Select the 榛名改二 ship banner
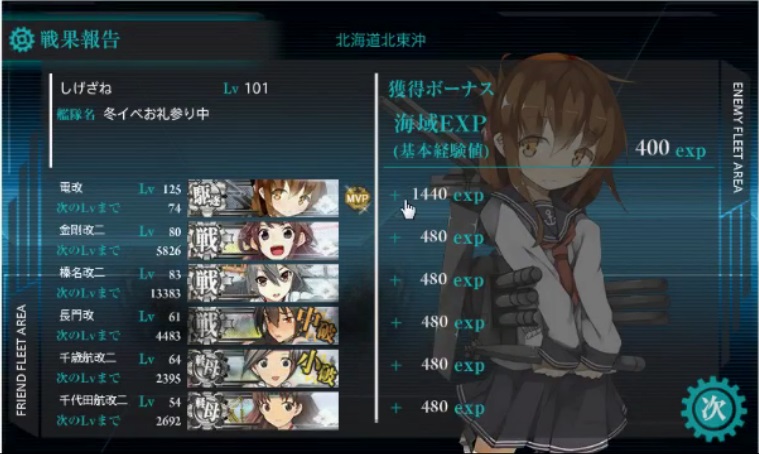Image resolution: width=759 pixels, height=454 pixels. click(x=263, y=283)
